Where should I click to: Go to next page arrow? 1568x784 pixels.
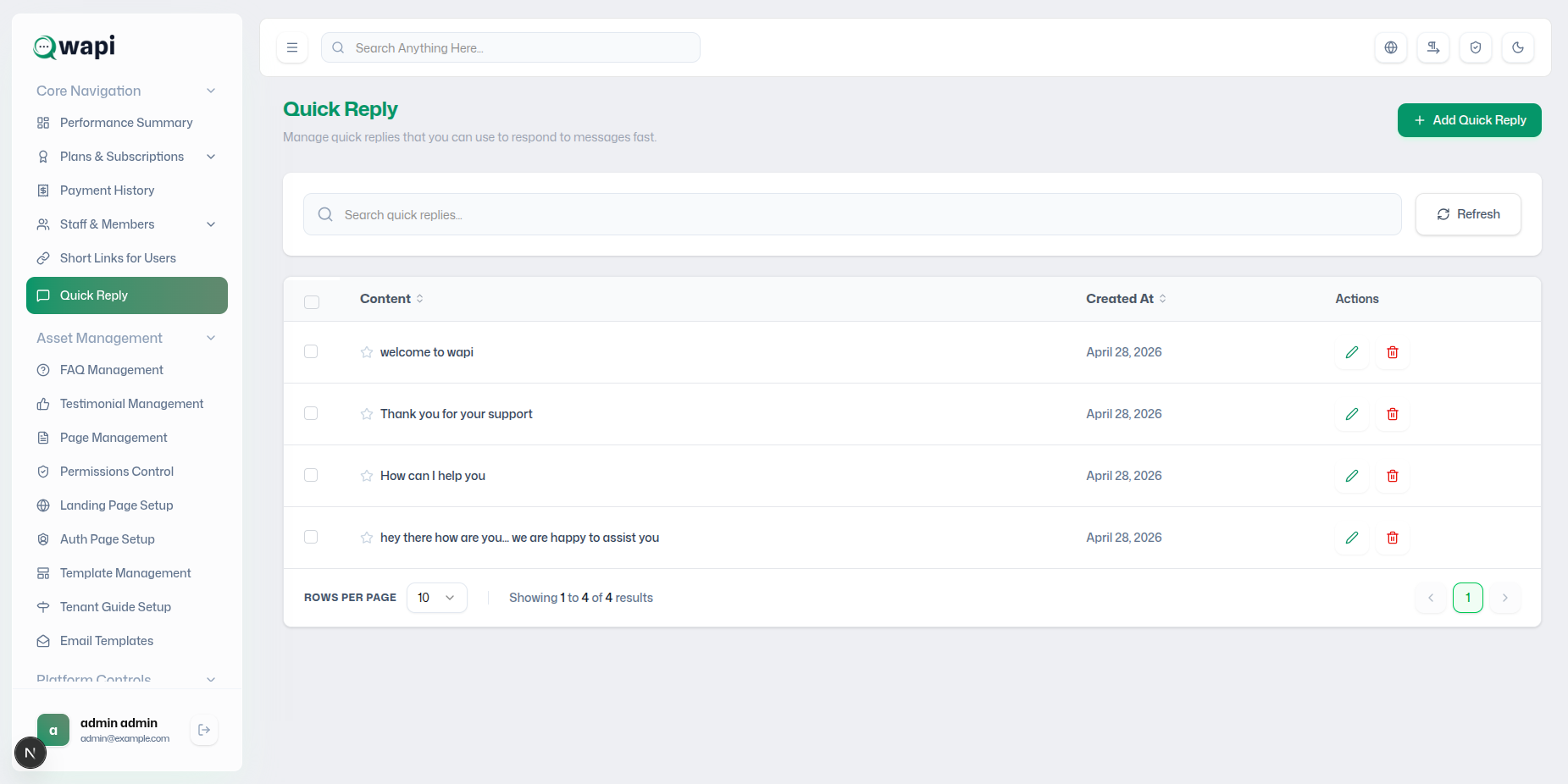point(1505,598)
